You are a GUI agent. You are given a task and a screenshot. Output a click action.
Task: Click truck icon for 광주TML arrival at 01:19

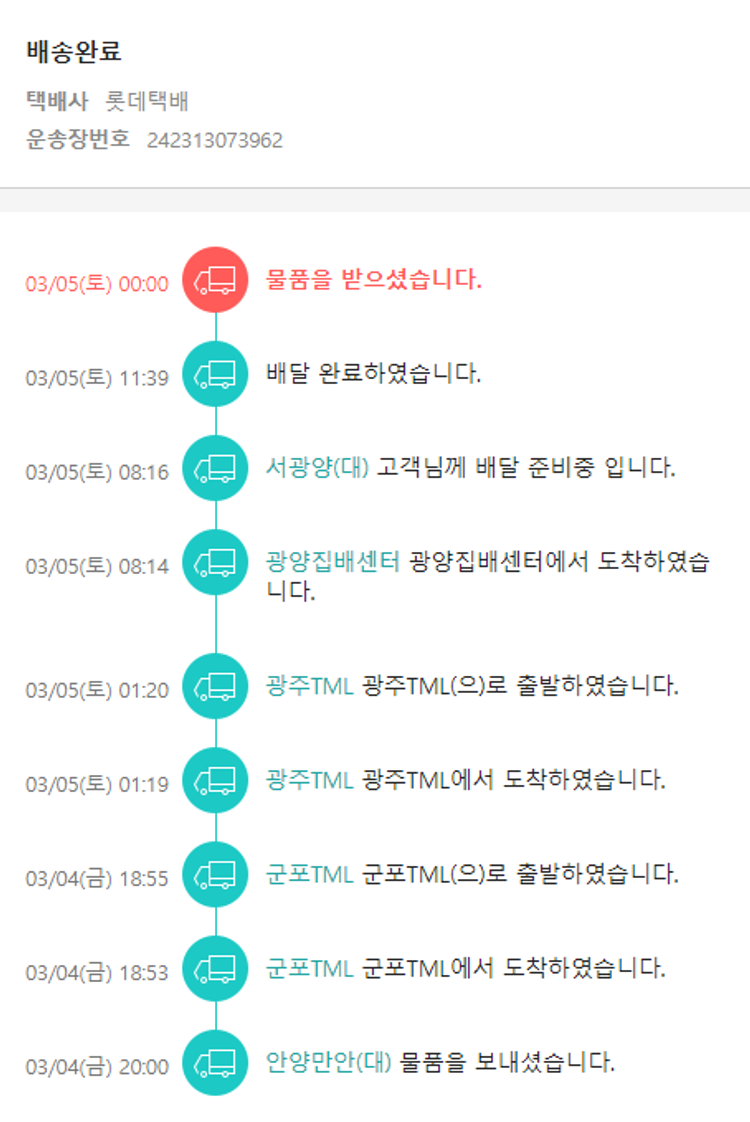coord(215,780)
